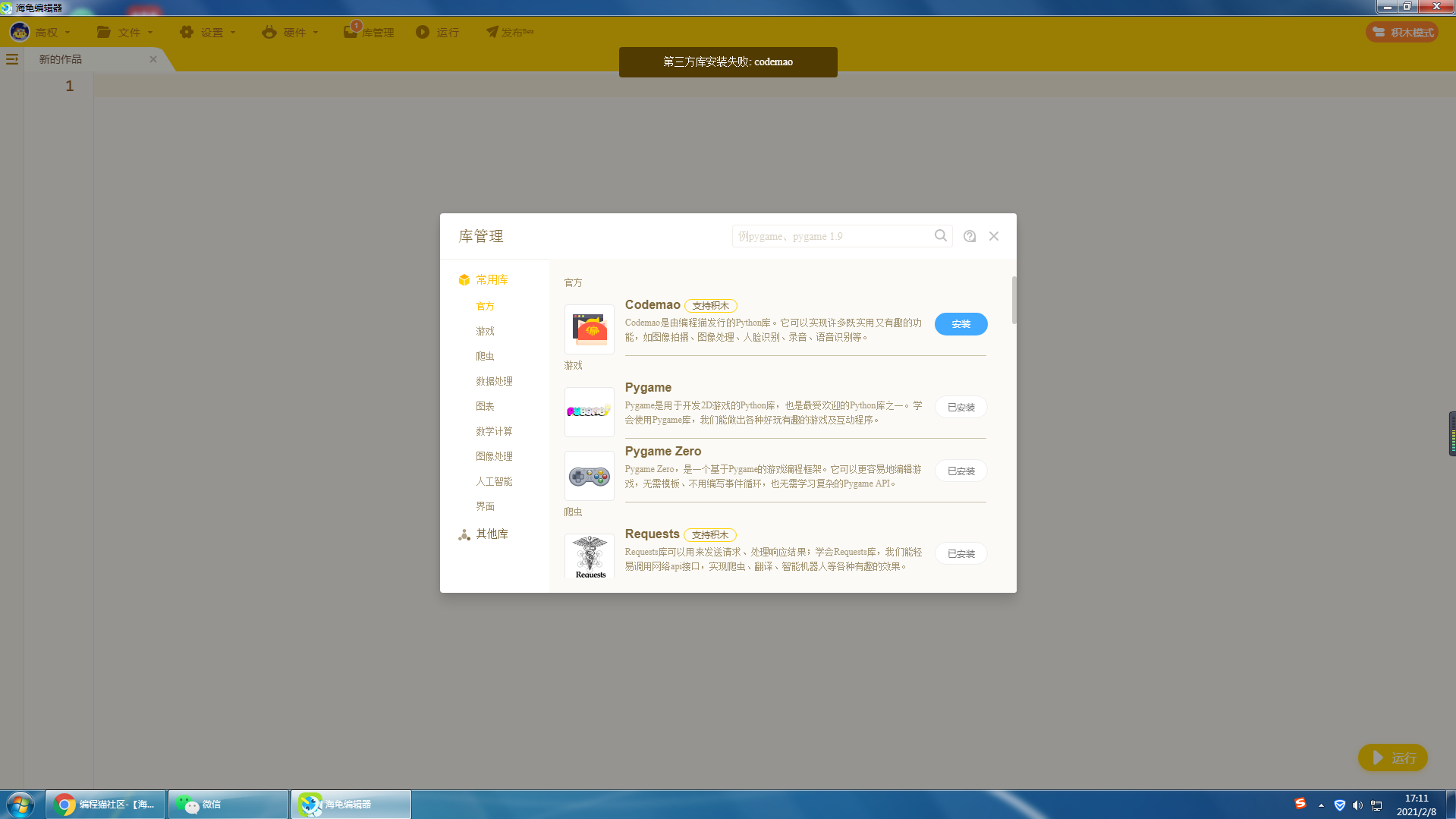This screenshot has width=1456, height=819.
Task: Go to the 人工智能 category
Action: tap(494, 482)
